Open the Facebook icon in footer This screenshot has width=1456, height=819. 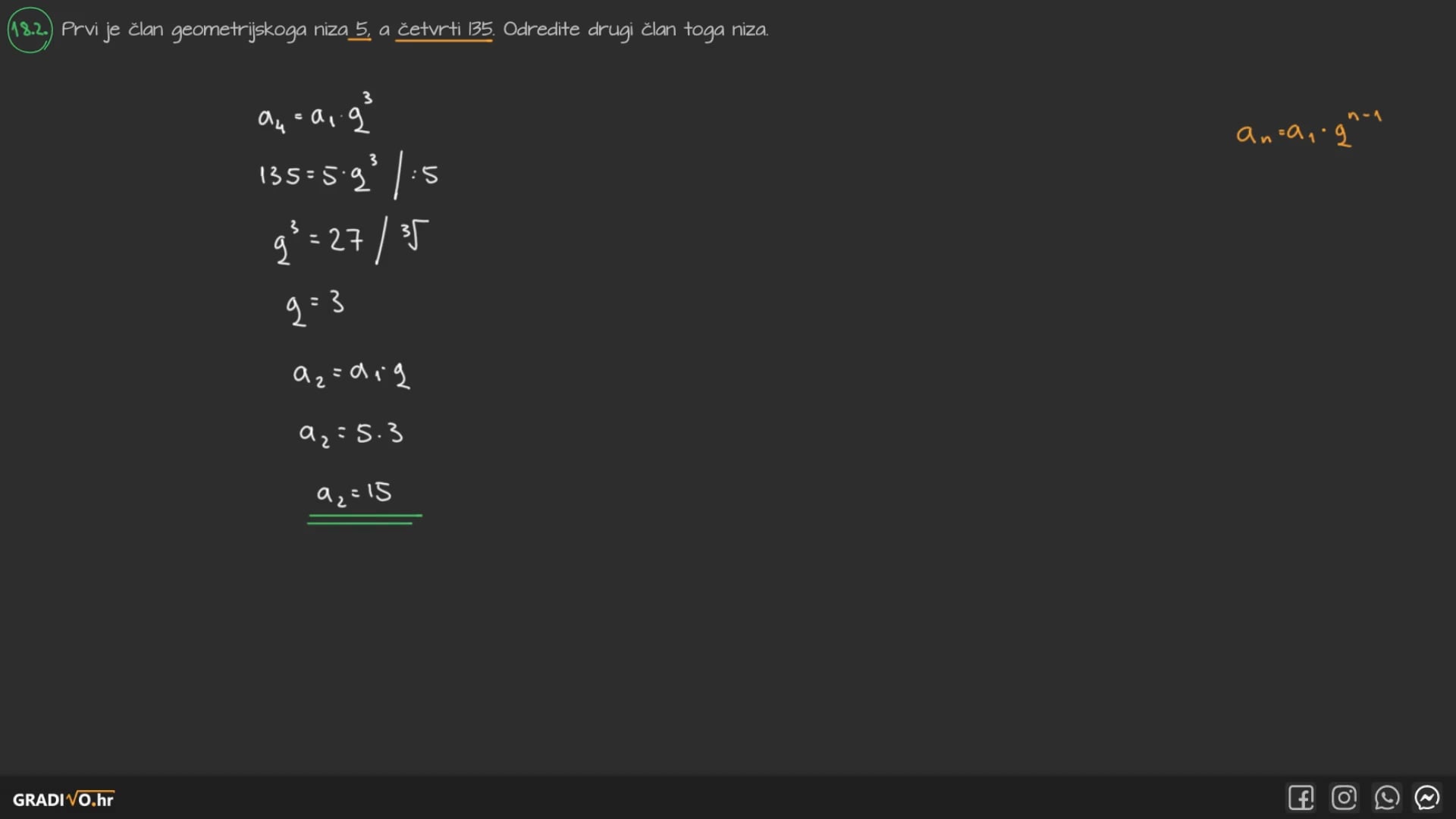(1301, 798)
